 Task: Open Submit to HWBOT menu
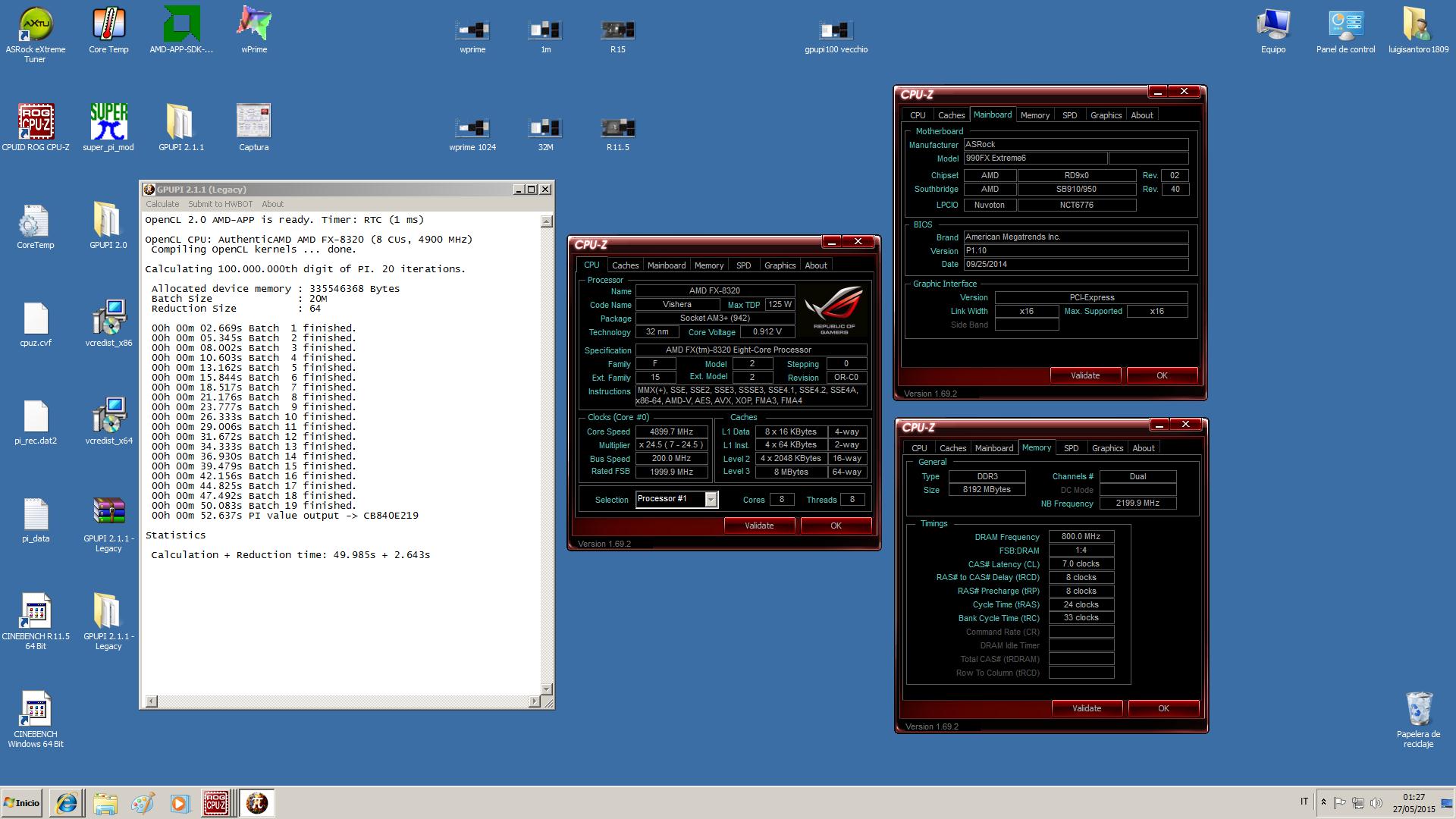coord(220,204)
